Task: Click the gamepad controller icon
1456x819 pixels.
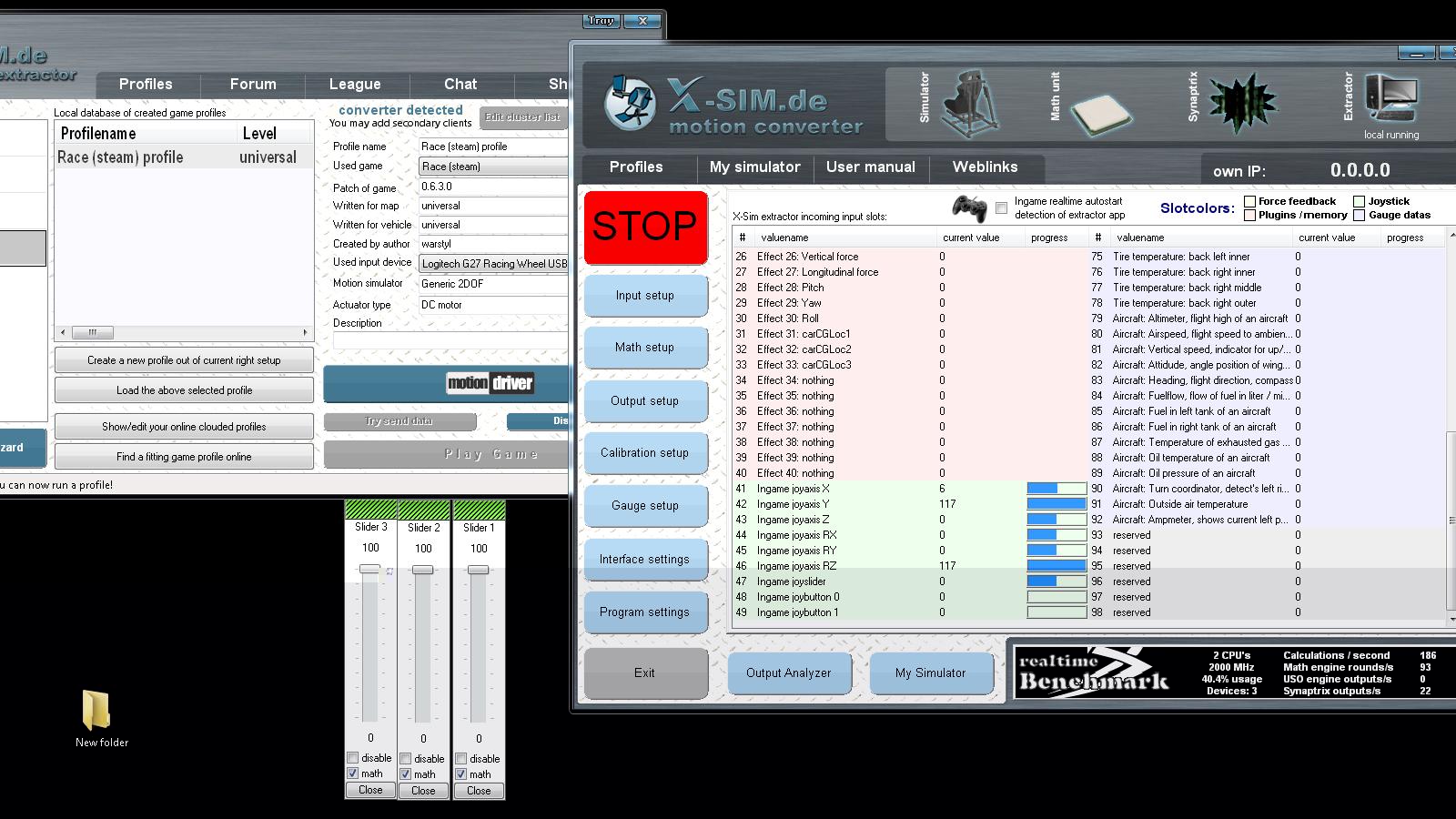Action: click(x=969, y=208)
